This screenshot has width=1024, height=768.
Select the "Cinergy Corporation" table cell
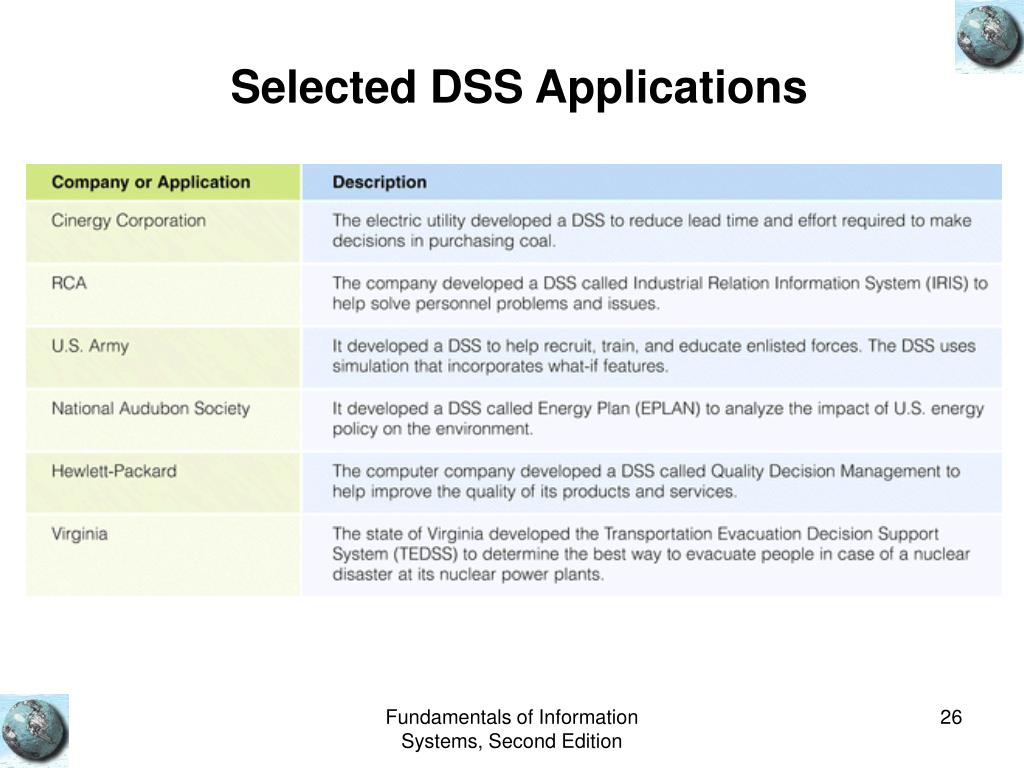[x=163, y=232]
